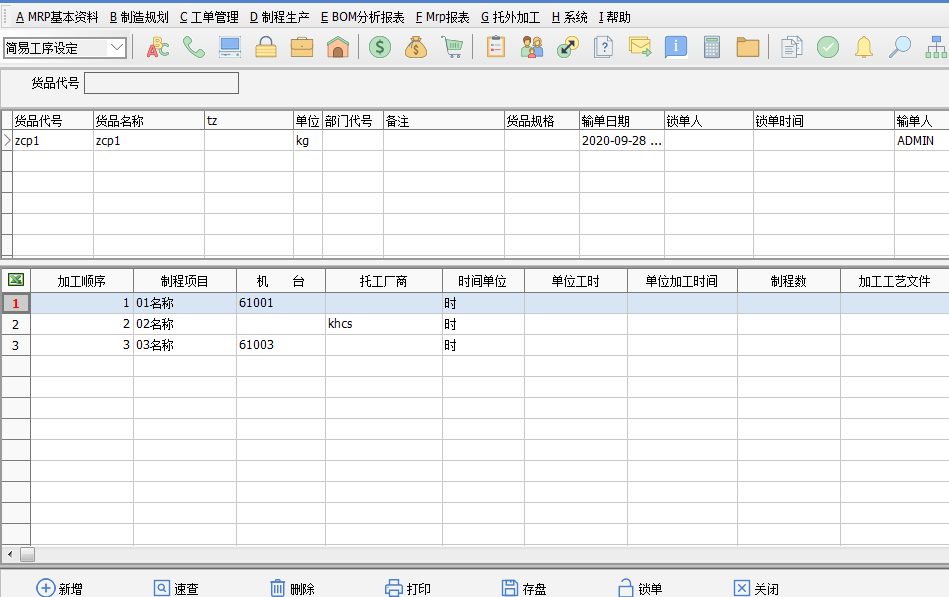The image size is (949, 597).
Task: Click the padlock toolbar icon
Action: coord(266,47)
